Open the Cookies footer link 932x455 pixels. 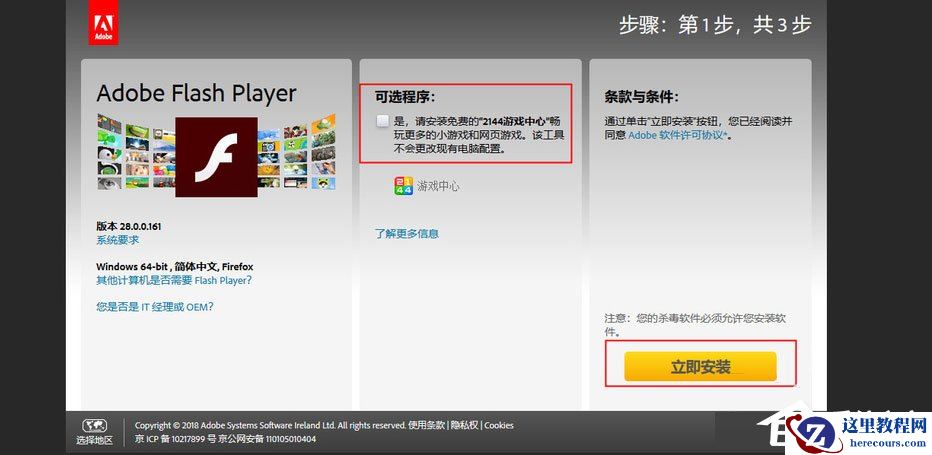499,425
